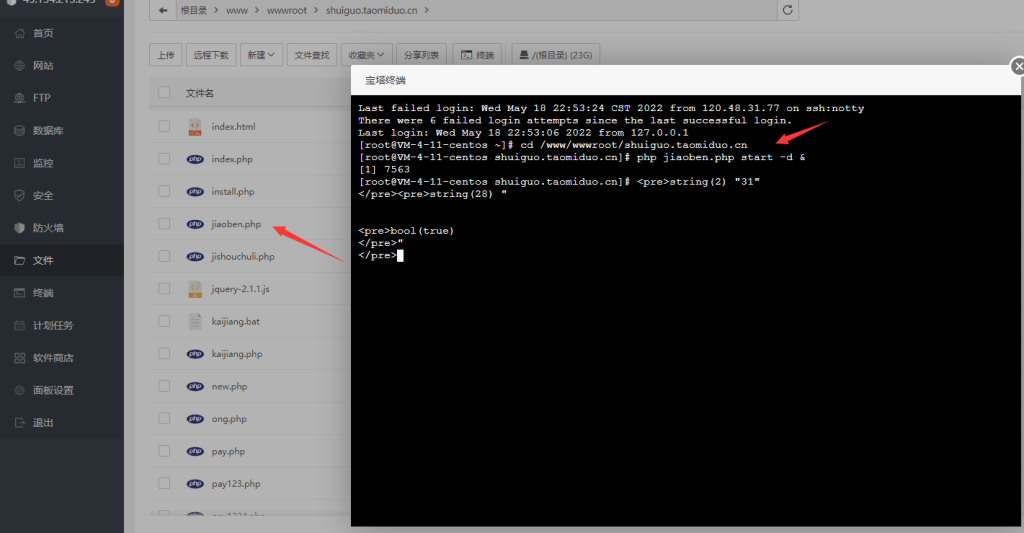Image resolution: width=1024 pixels, height=533 pixels.
Task: Click the 上传 upload button
Action: tap(165, 55)
